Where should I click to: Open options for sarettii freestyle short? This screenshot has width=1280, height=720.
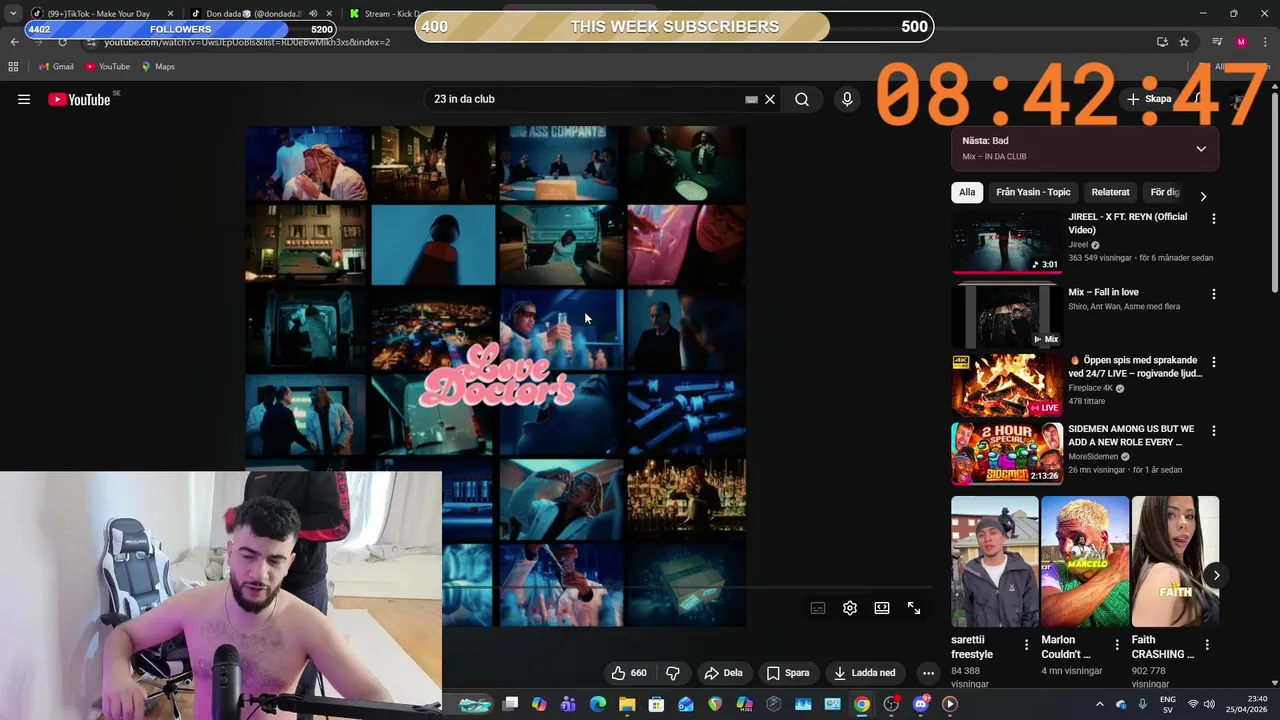point(1026,645)
